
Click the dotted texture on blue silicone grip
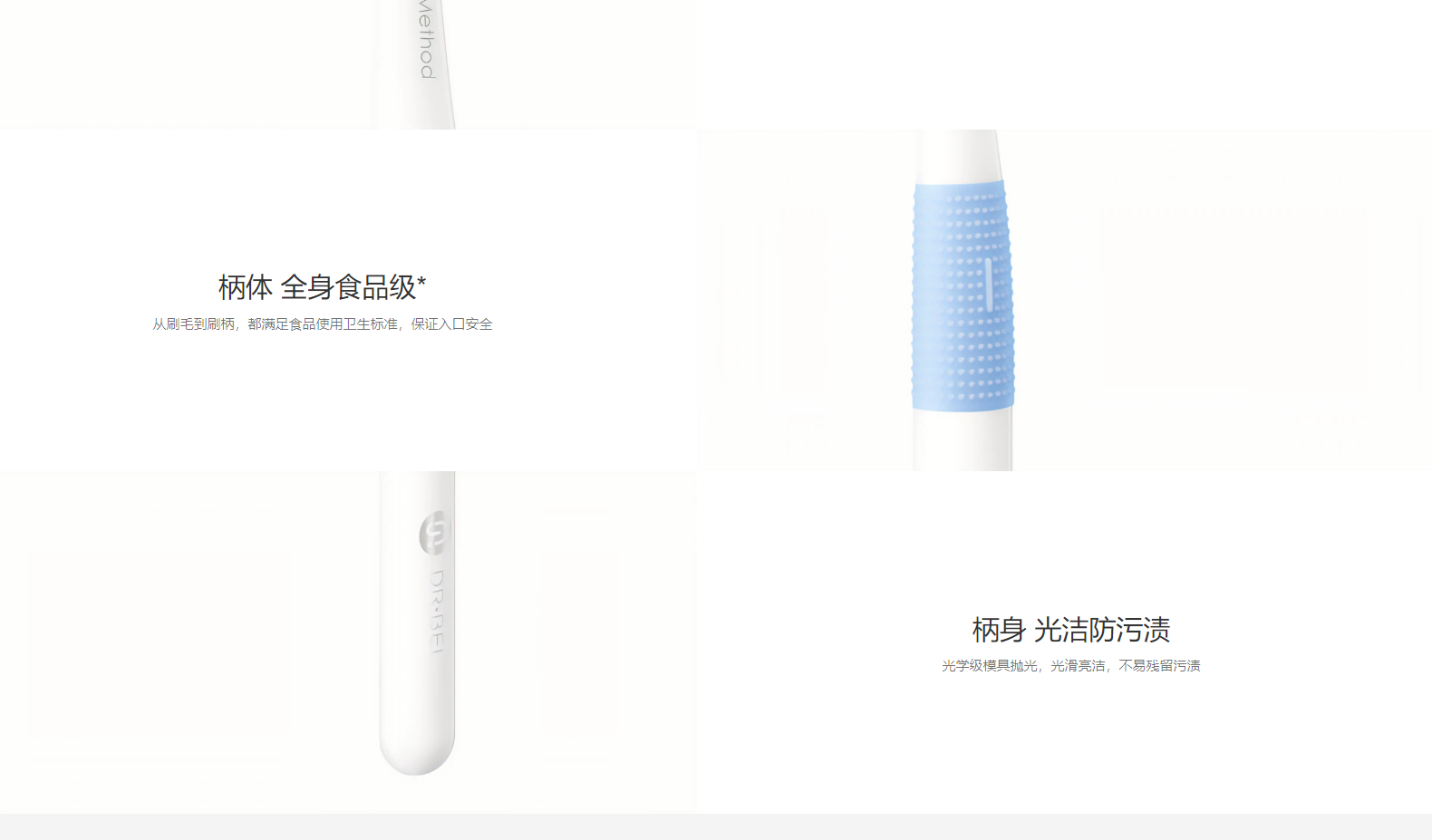coord(963,296)
